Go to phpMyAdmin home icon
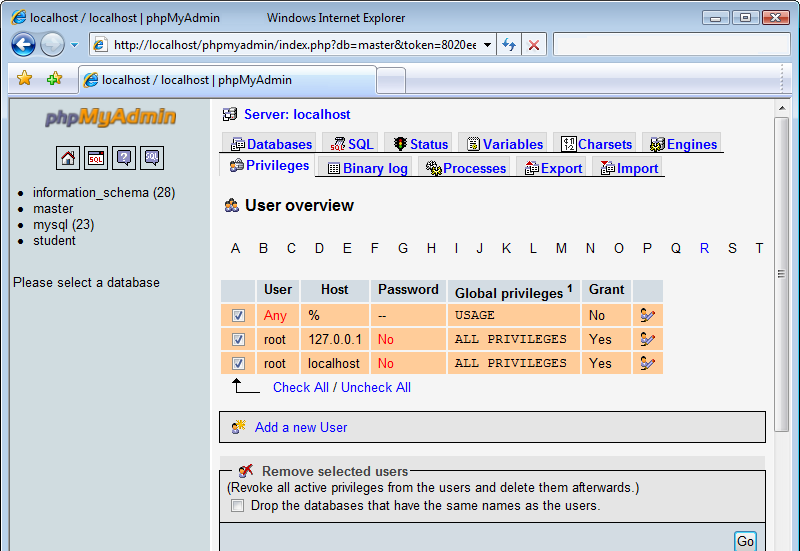Image resolution: width=800 pixels, height=551 pixels. (x=68, y=158)
